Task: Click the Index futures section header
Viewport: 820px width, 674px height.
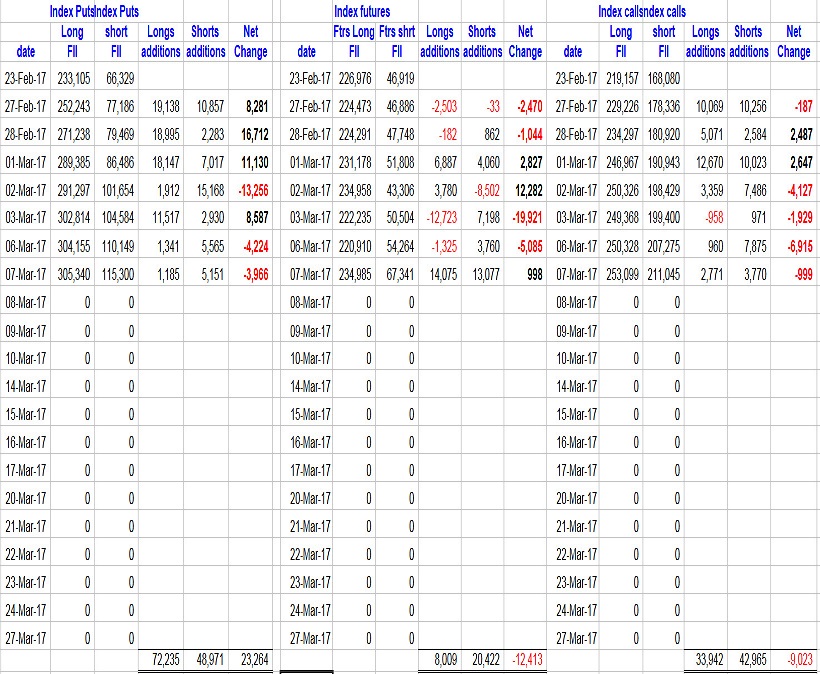Action: 362,12
